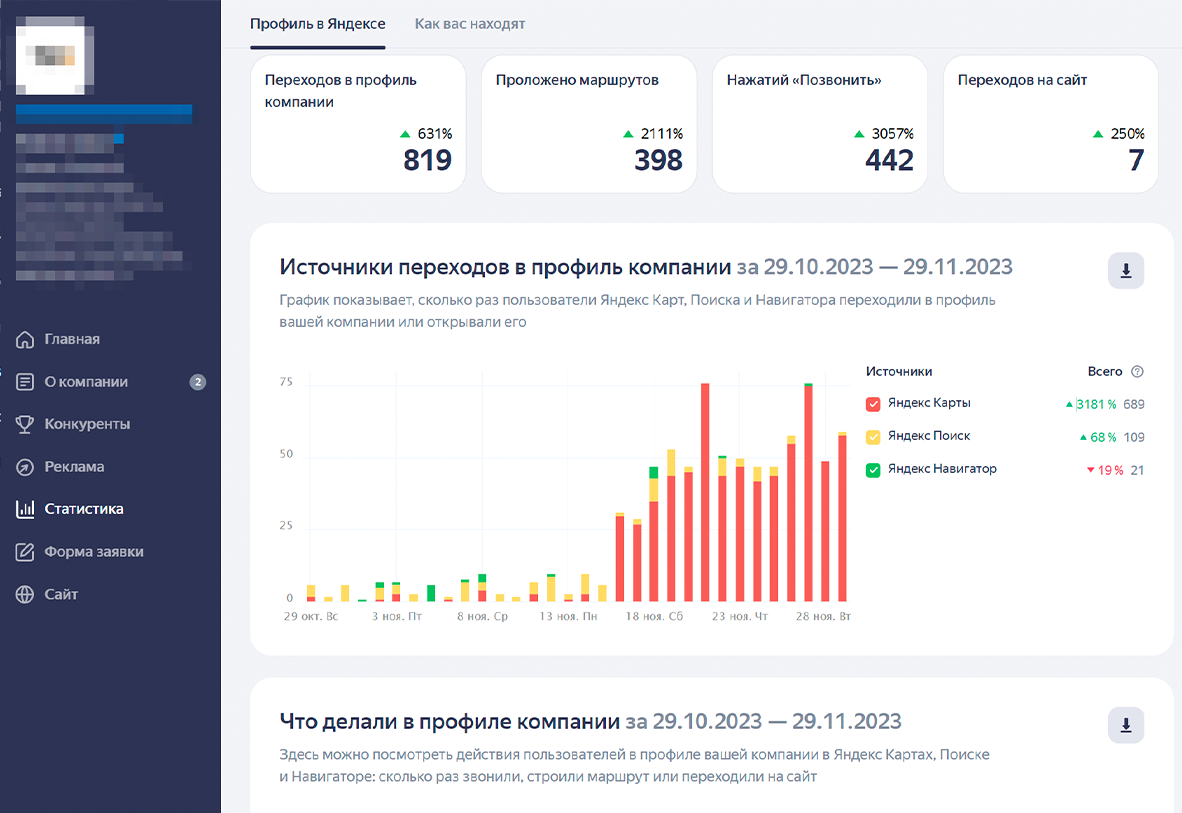
Task: Click the Яндекс Поиск legend label
Action: click(929, 436)
